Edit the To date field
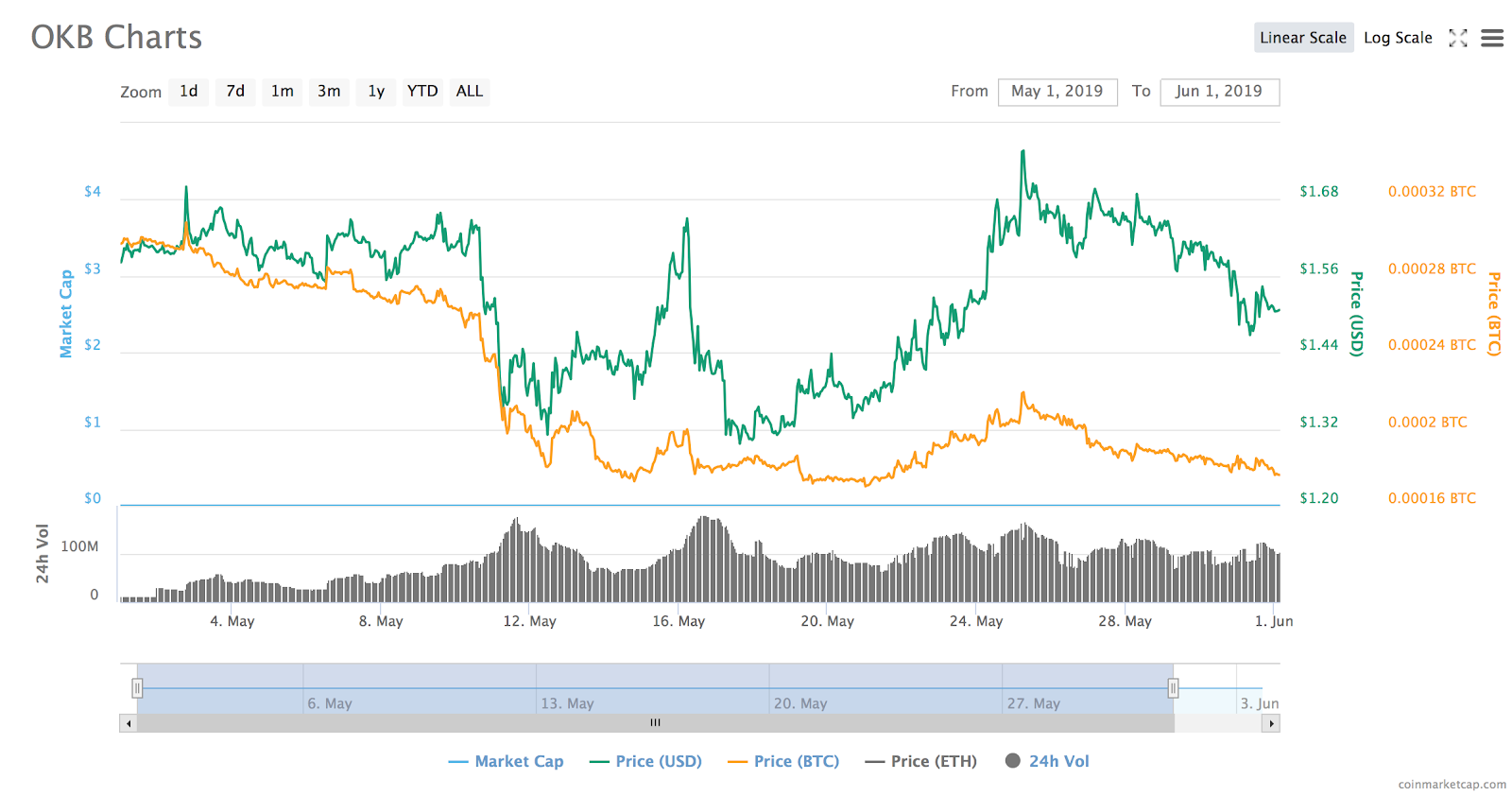Image resolution: width=1512 pixels, height=796 pixels. pyautogui.click(x=1219, y=92)
